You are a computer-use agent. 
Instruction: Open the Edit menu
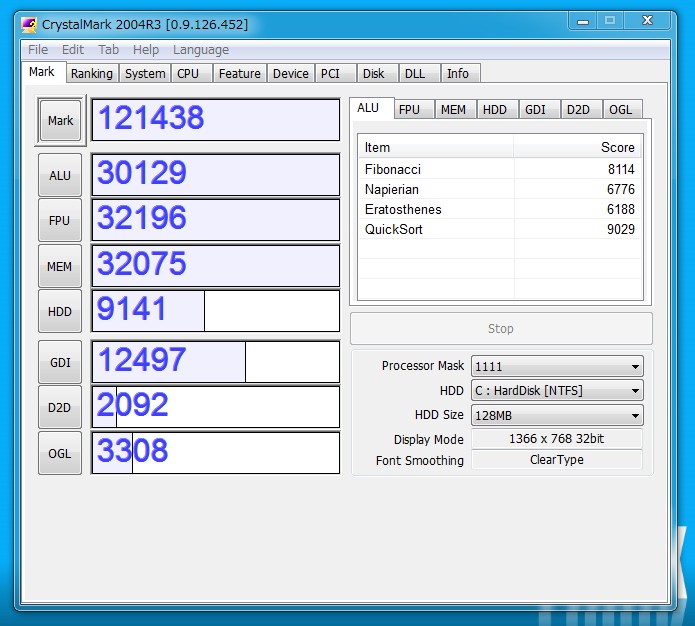pos(73,50)
